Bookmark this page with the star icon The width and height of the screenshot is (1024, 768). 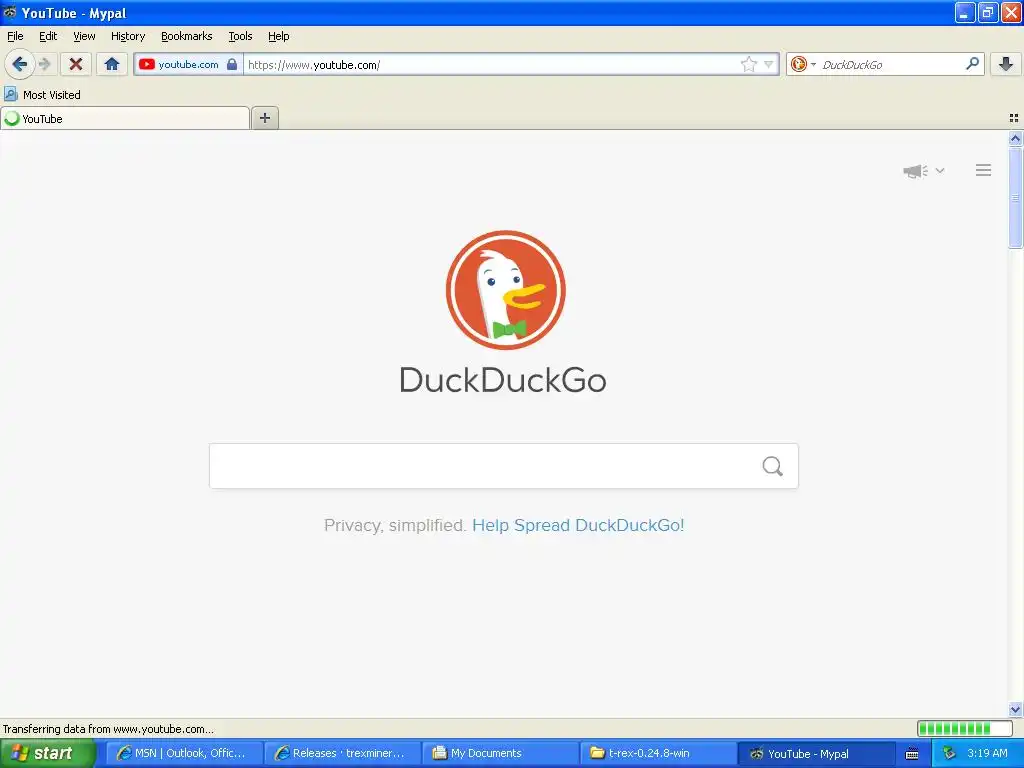click(748, 64)
